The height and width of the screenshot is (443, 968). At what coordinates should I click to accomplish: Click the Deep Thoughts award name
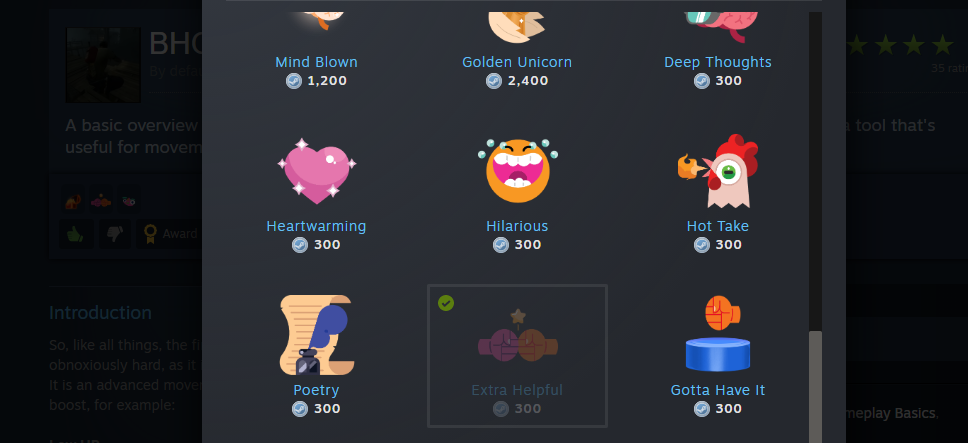point(718,62)
